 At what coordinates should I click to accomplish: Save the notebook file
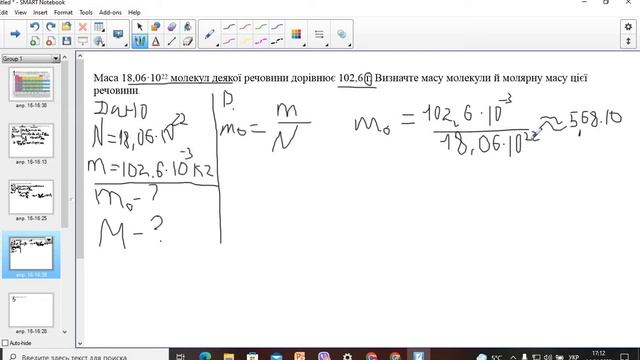click(x=67, y=41)
